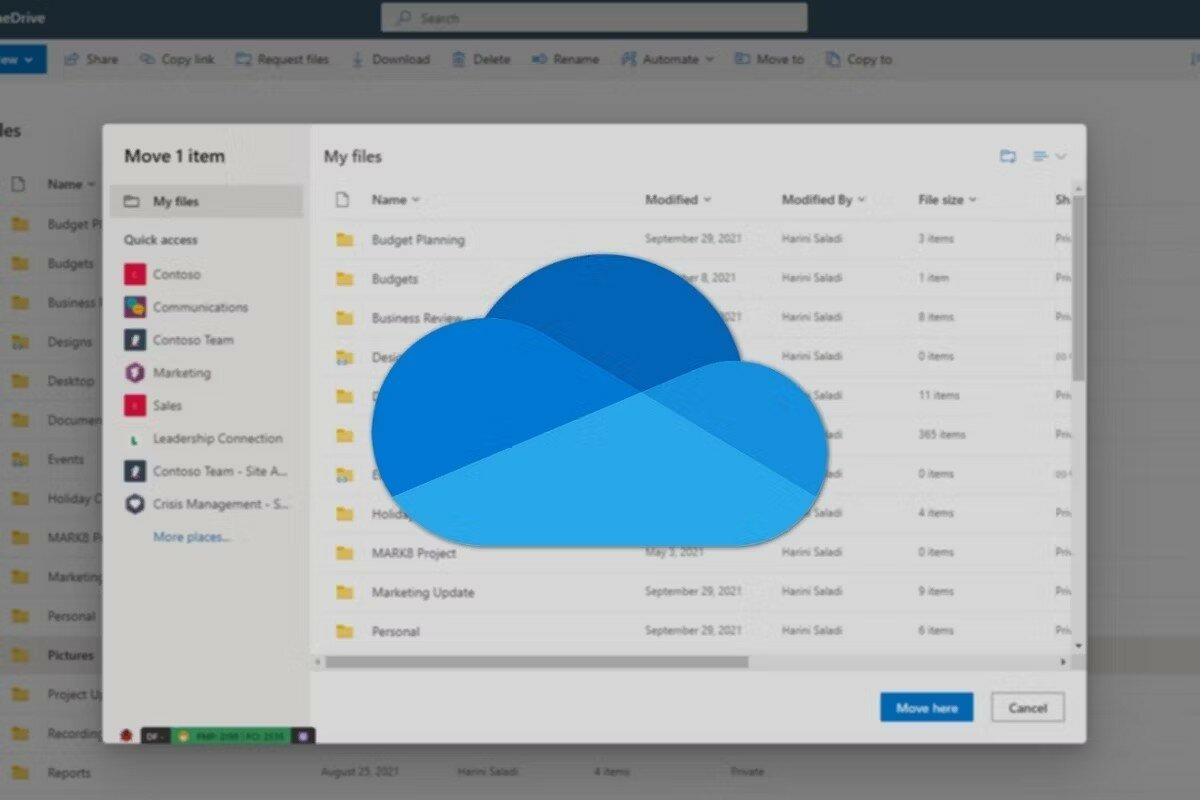Viewport: 1200px width, 800px height.
Task: Click the Move here button
Action: click(927, 708)
